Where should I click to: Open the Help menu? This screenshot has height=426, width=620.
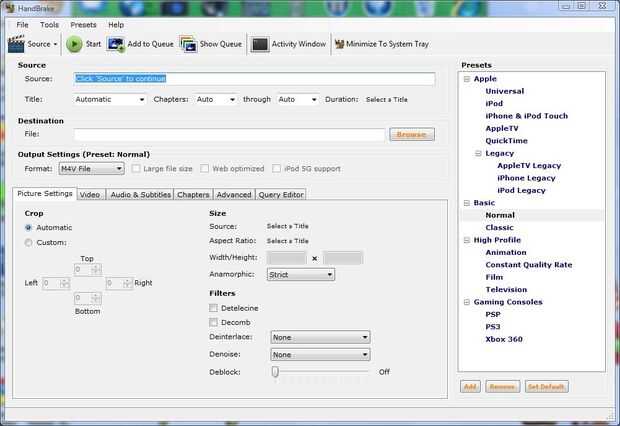[x=116, y=25]
